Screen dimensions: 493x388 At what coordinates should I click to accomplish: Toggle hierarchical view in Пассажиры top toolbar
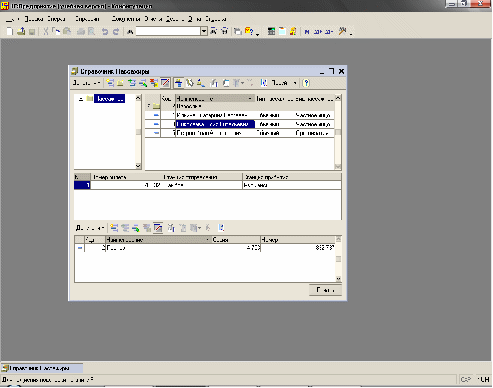179,83
